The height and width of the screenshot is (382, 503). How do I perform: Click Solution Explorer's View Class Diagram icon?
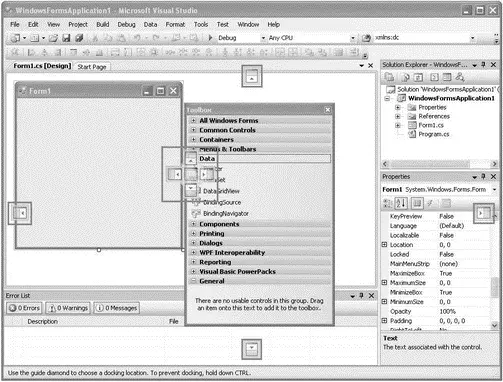pyautogui.click(x=460, y=77)
